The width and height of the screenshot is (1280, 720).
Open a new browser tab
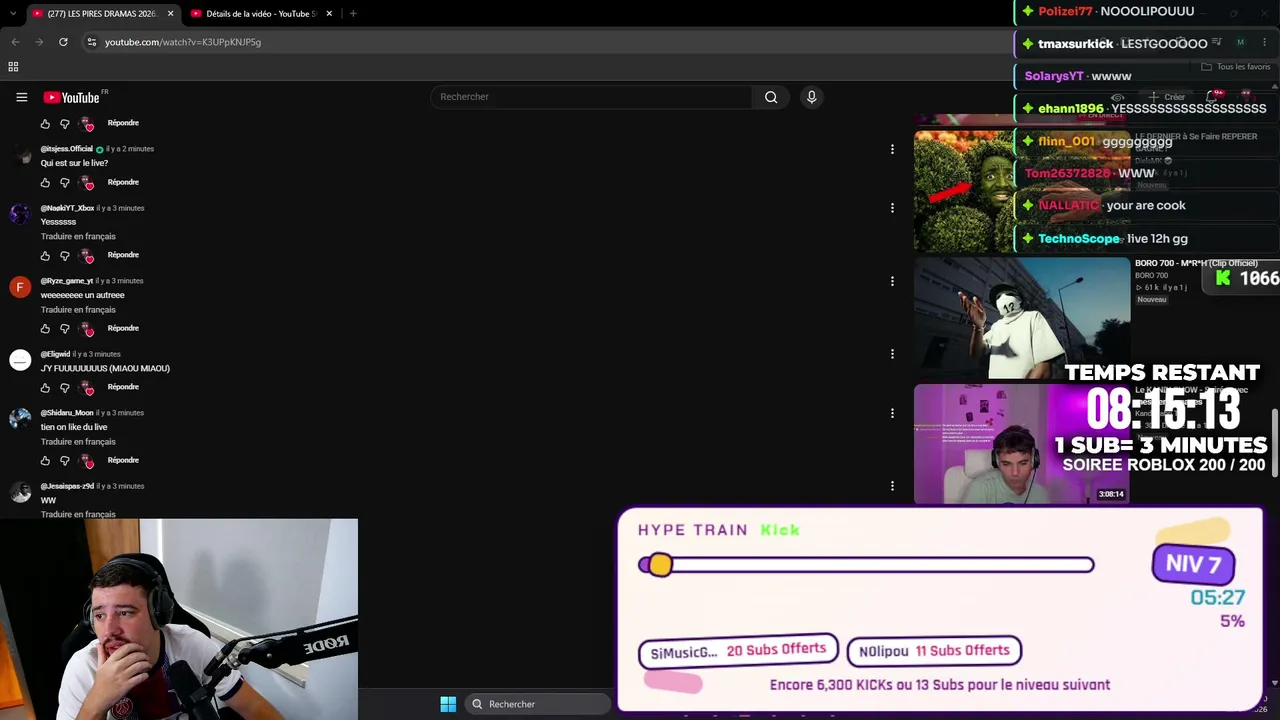353,13
